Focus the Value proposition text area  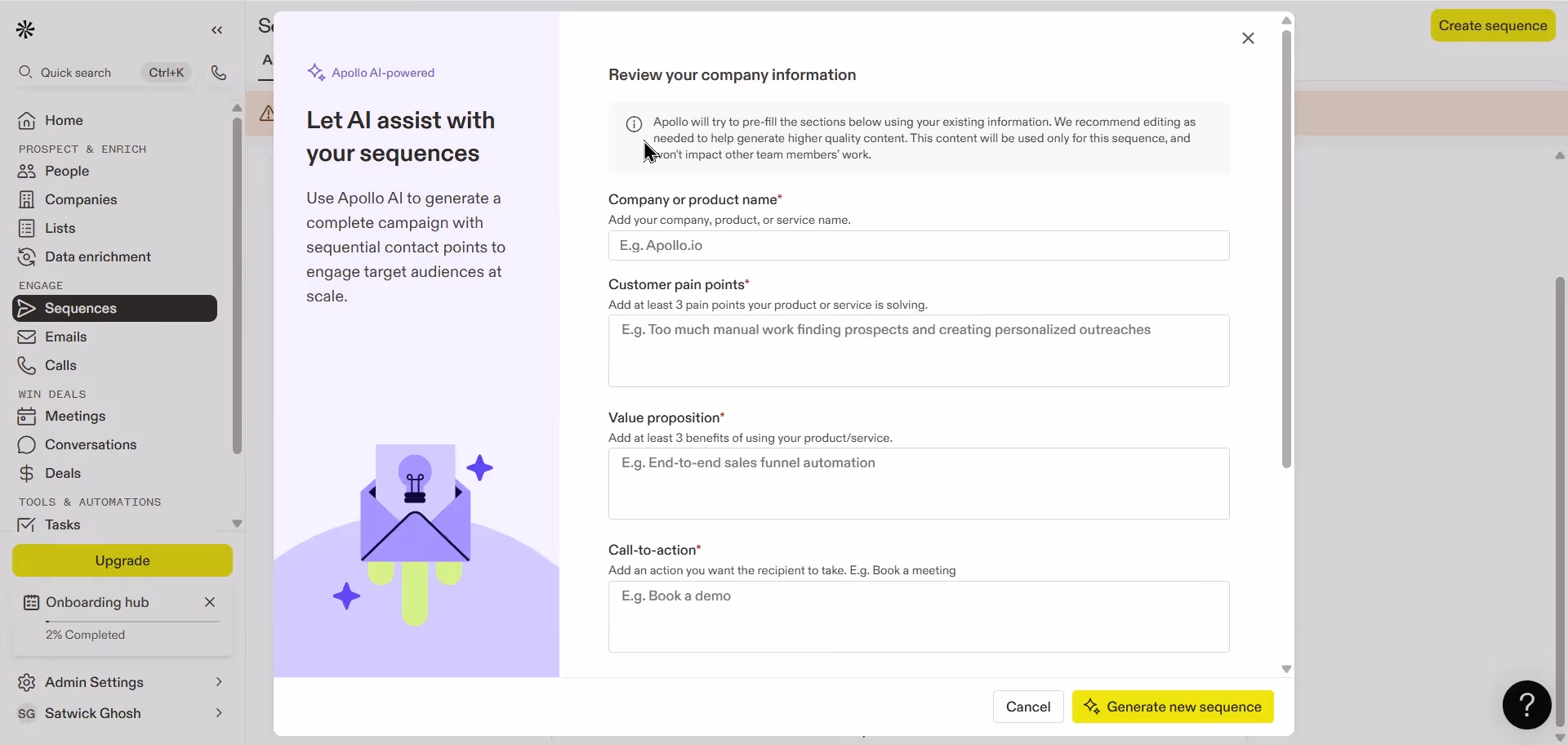coord(919,484)
